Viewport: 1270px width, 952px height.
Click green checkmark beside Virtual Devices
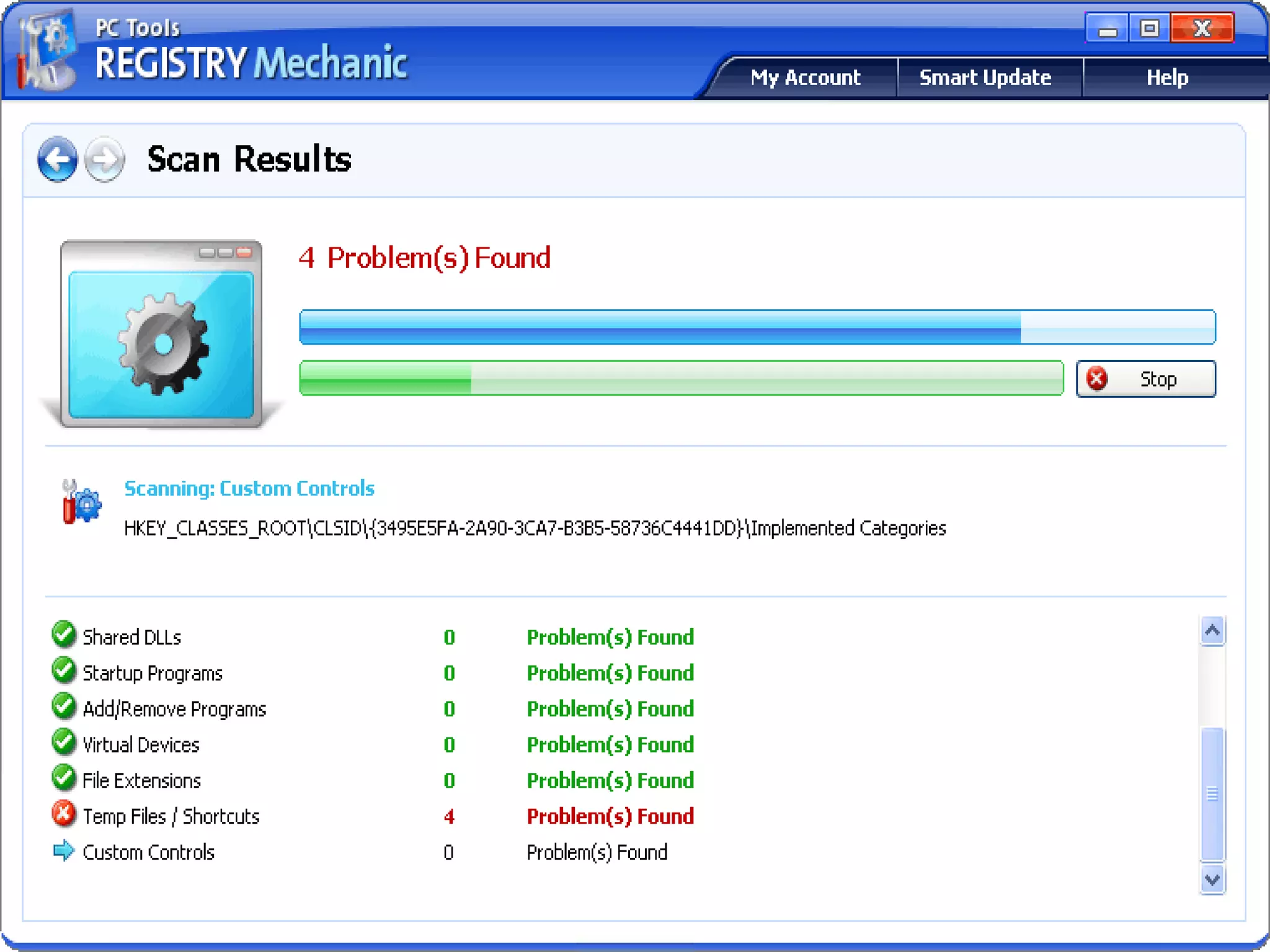(63, 743)
